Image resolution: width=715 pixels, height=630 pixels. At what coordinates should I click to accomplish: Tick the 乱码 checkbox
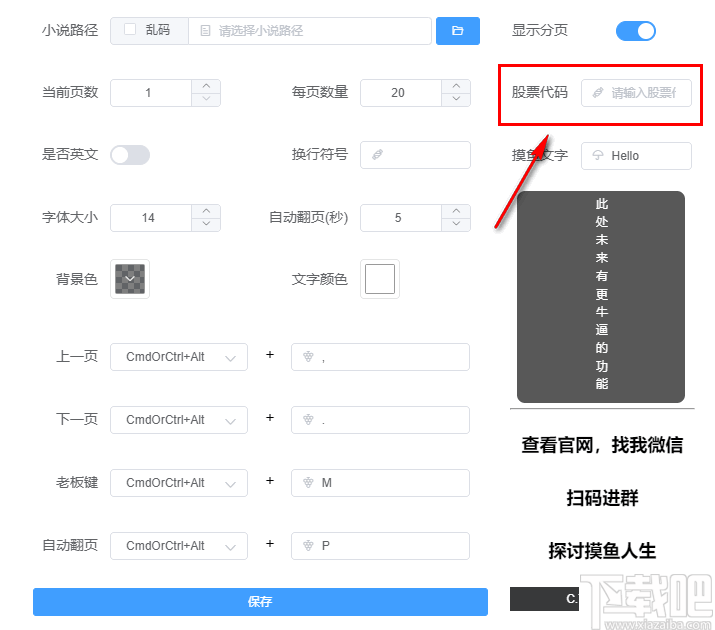click(x=130, y=30)
